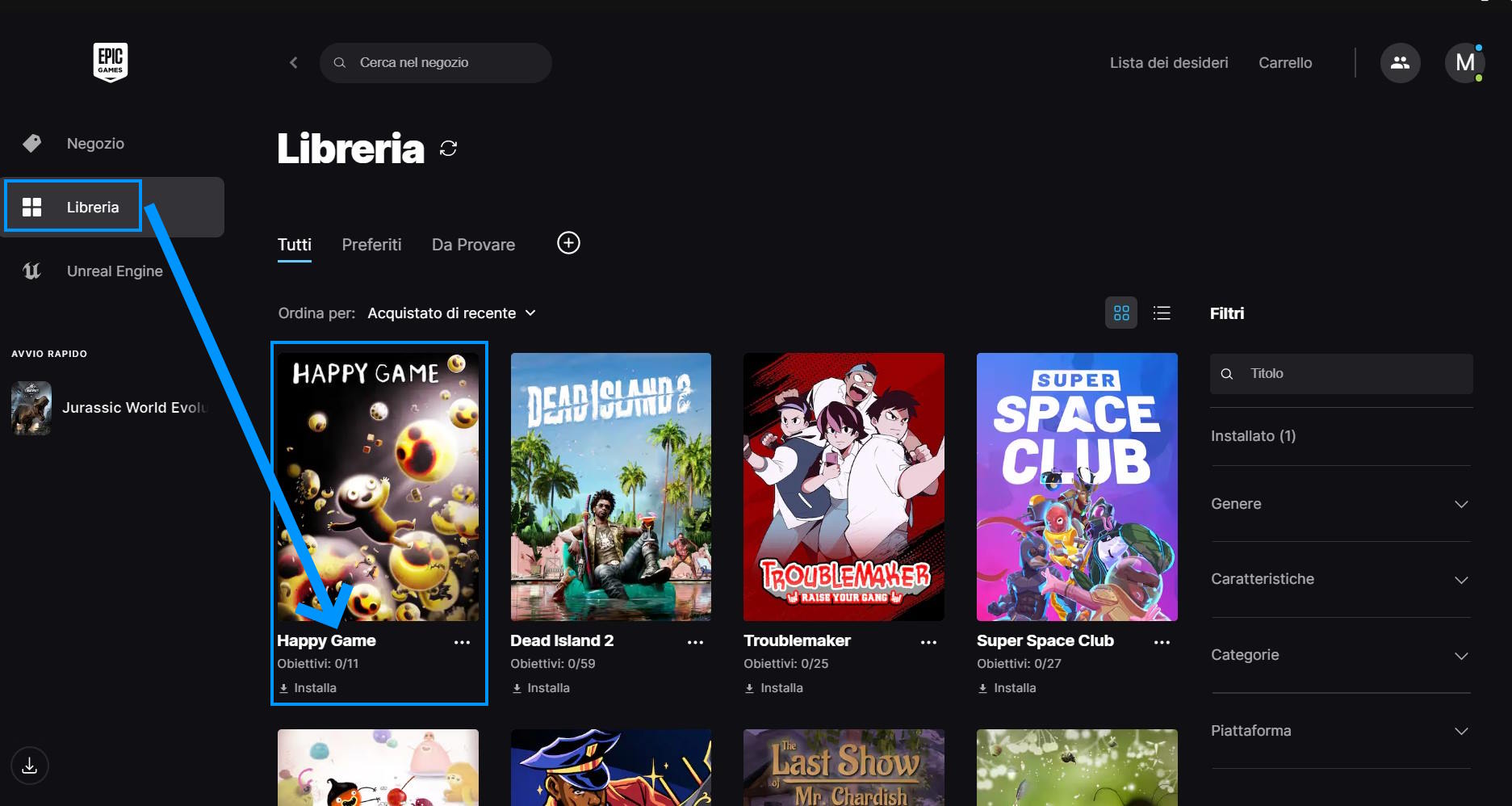Click the Super Space Club title text

click(1045, 640)
